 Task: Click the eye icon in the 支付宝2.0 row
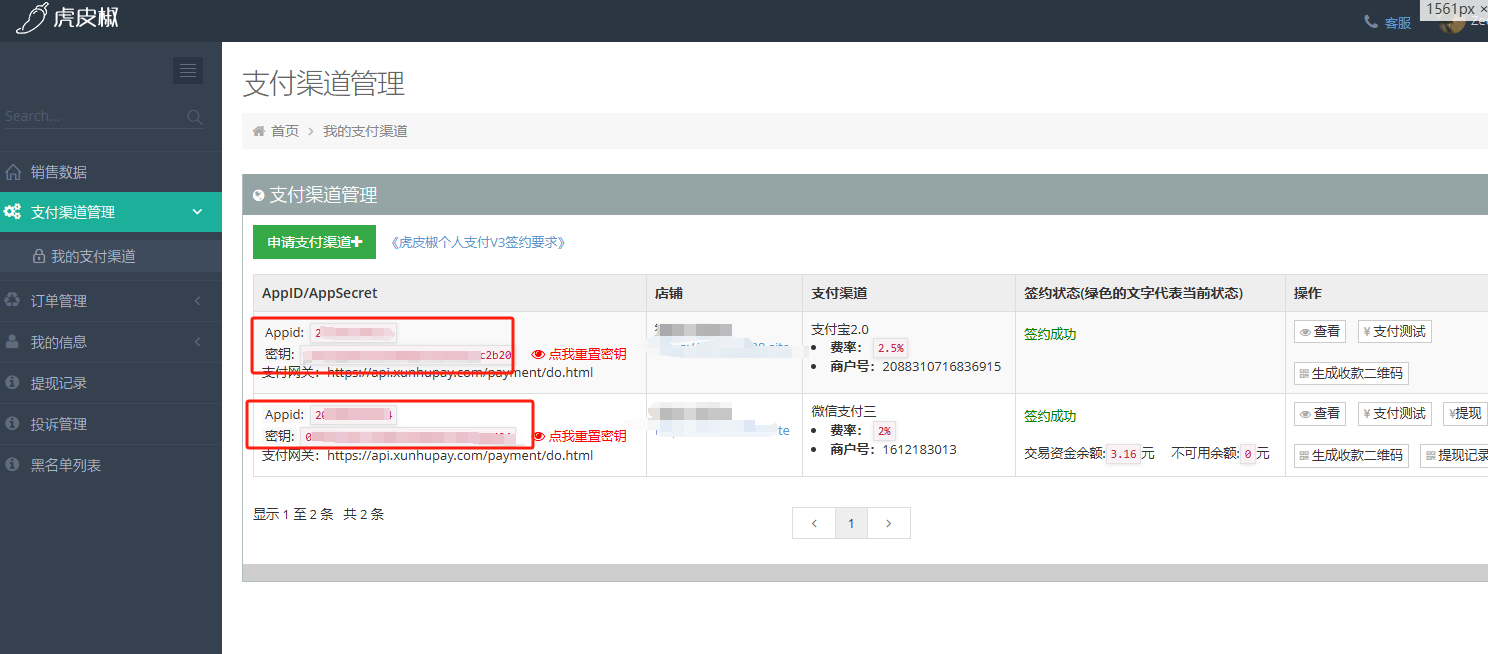coord(538,354)
